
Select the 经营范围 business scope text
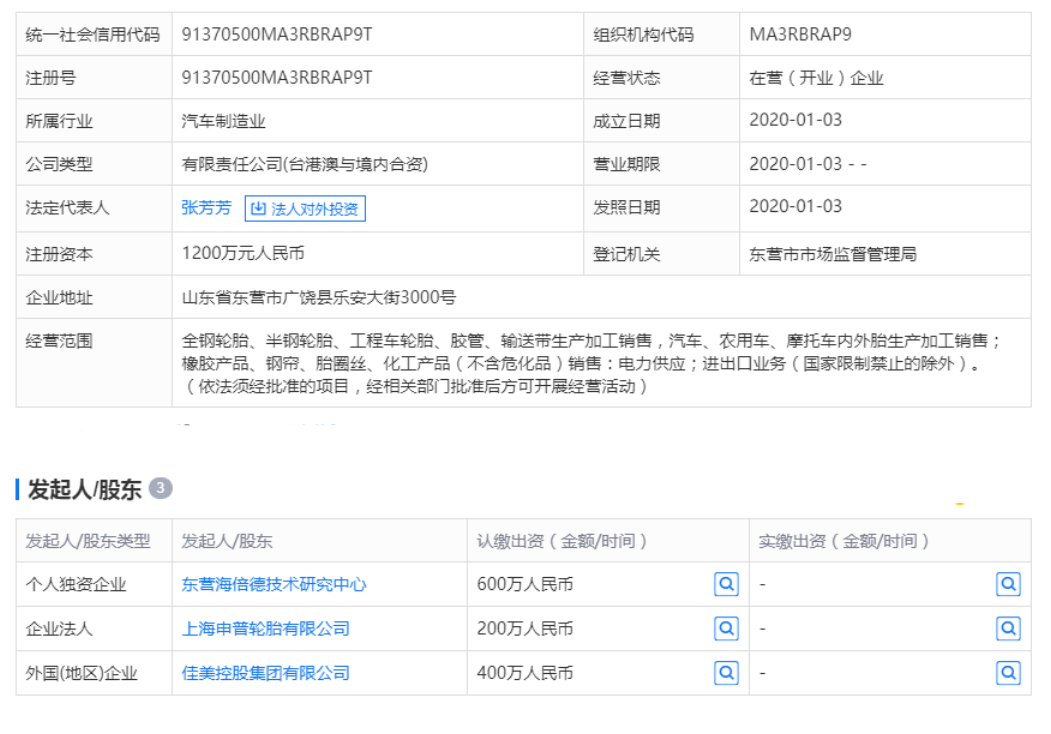(592, 363)
